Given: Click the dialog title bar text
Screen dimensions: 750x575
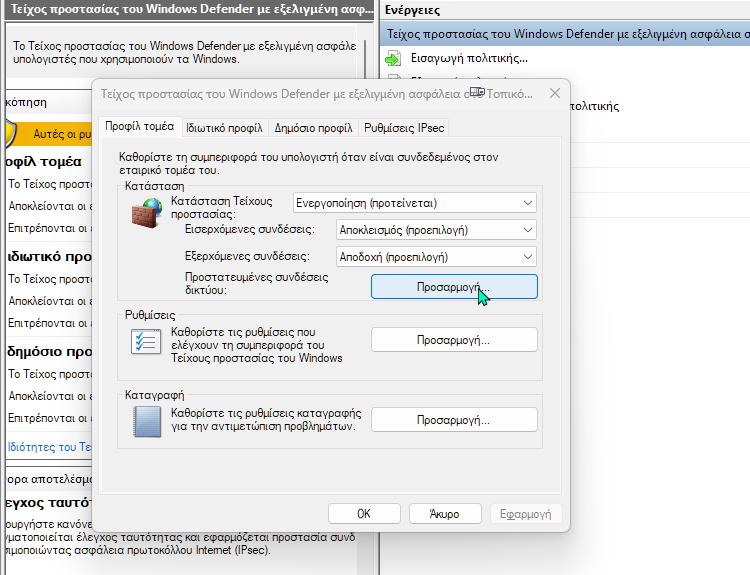Looking at the screenshot, I should tap(316, 94).
